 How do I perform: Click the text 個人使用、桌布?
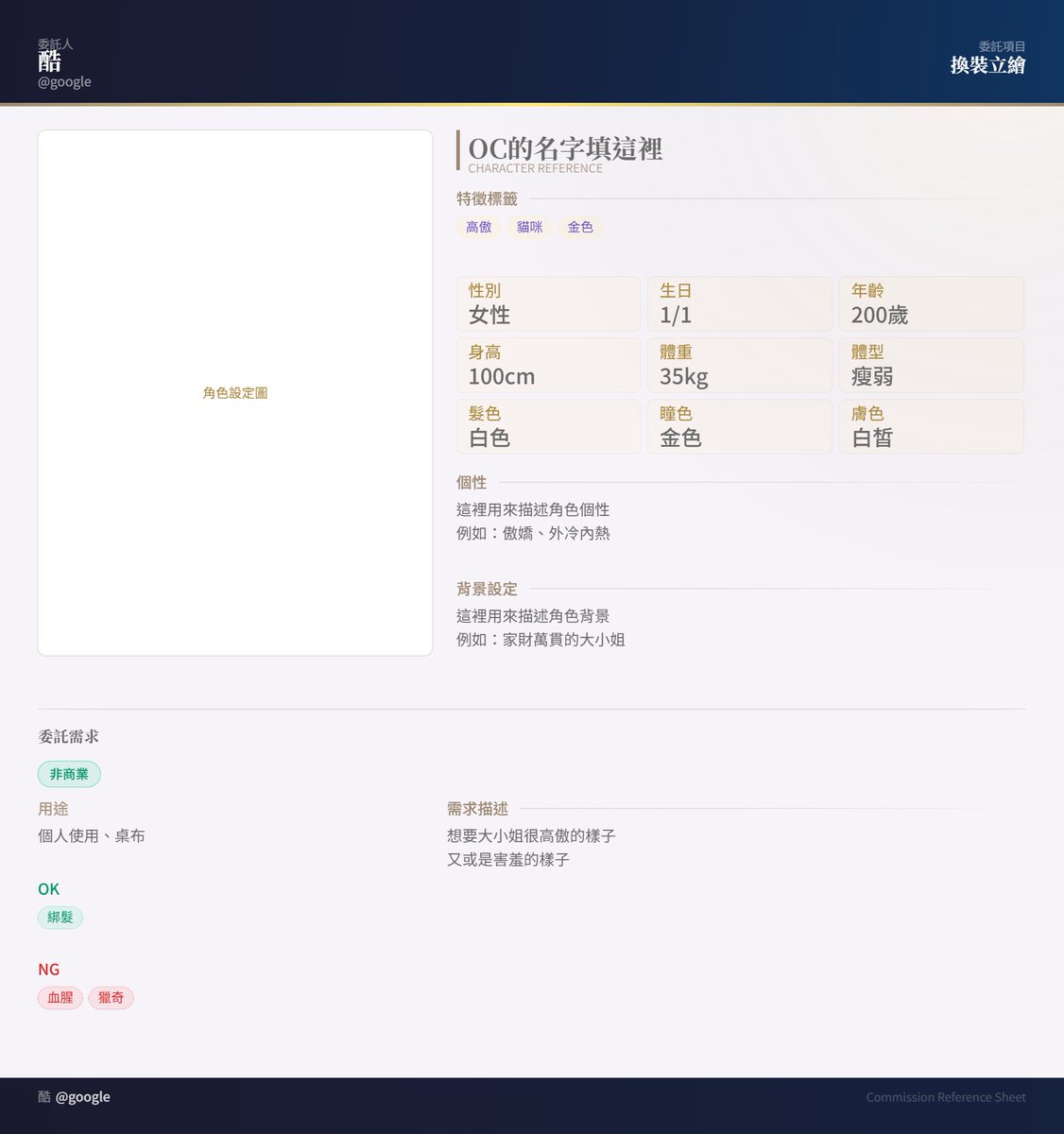92,836
